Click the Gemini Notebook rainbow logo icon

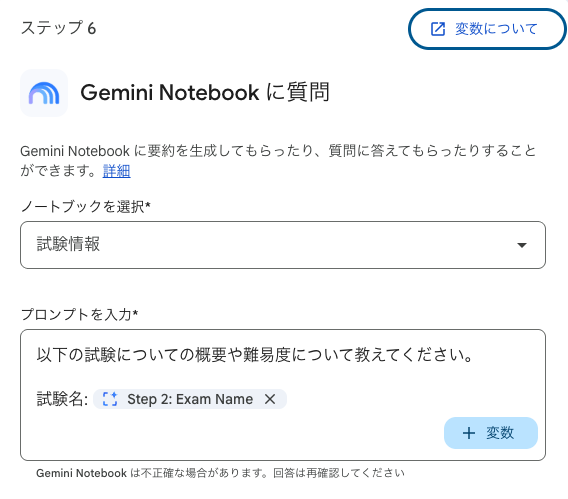pyautogui.click(x=44, y=93)
